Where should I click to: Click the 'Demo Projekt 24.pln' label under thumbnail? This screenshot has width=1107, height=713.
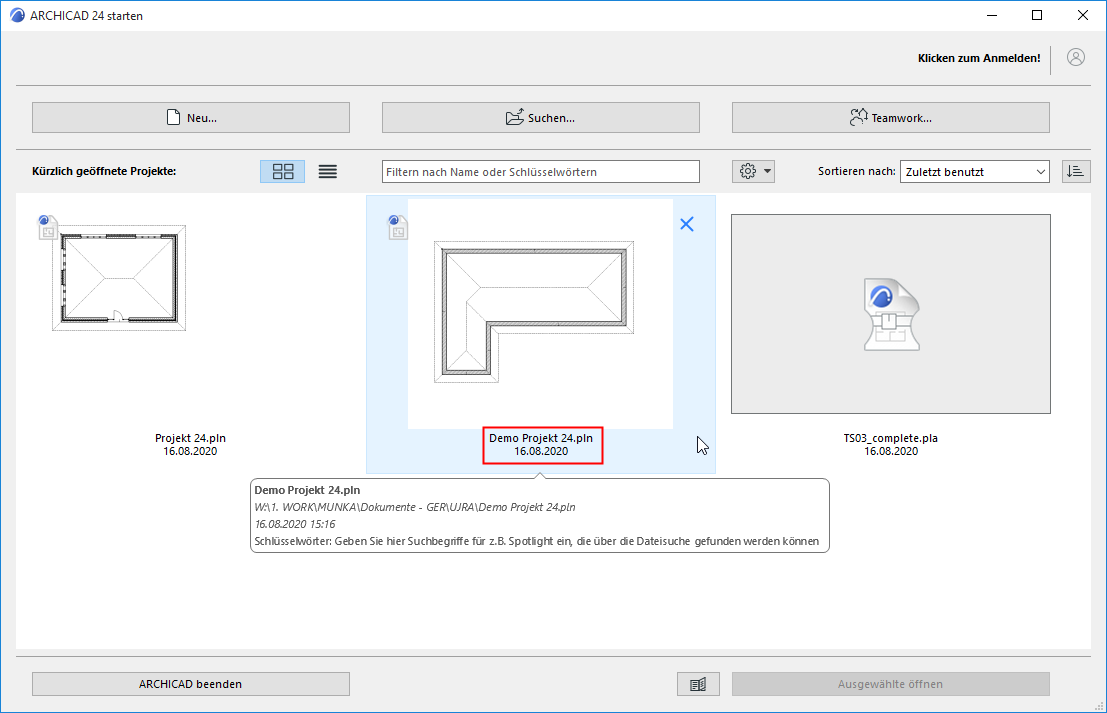pyautogui.click(x=541, y=438)
